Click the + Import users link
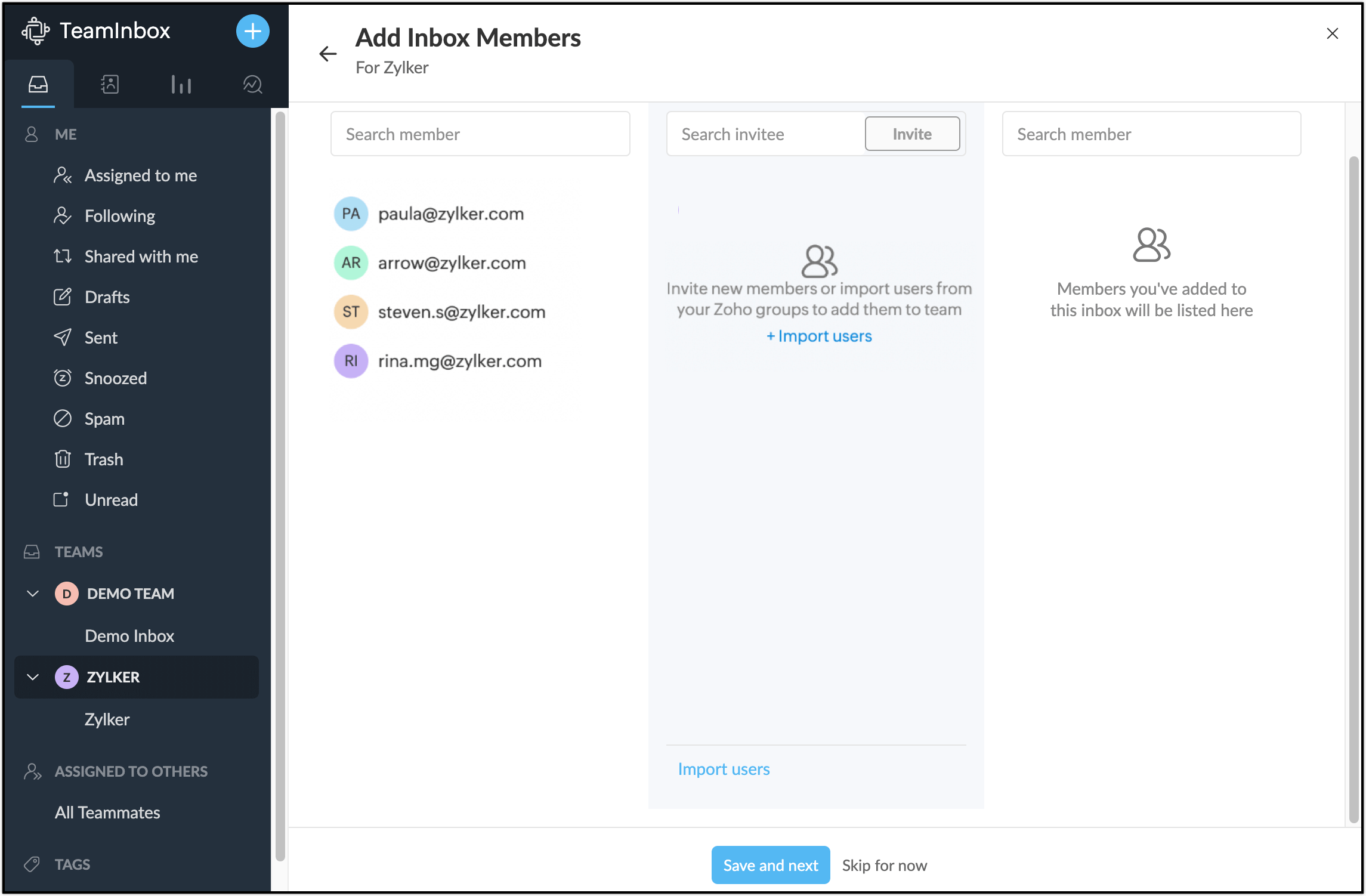 [x=819, y=336]
